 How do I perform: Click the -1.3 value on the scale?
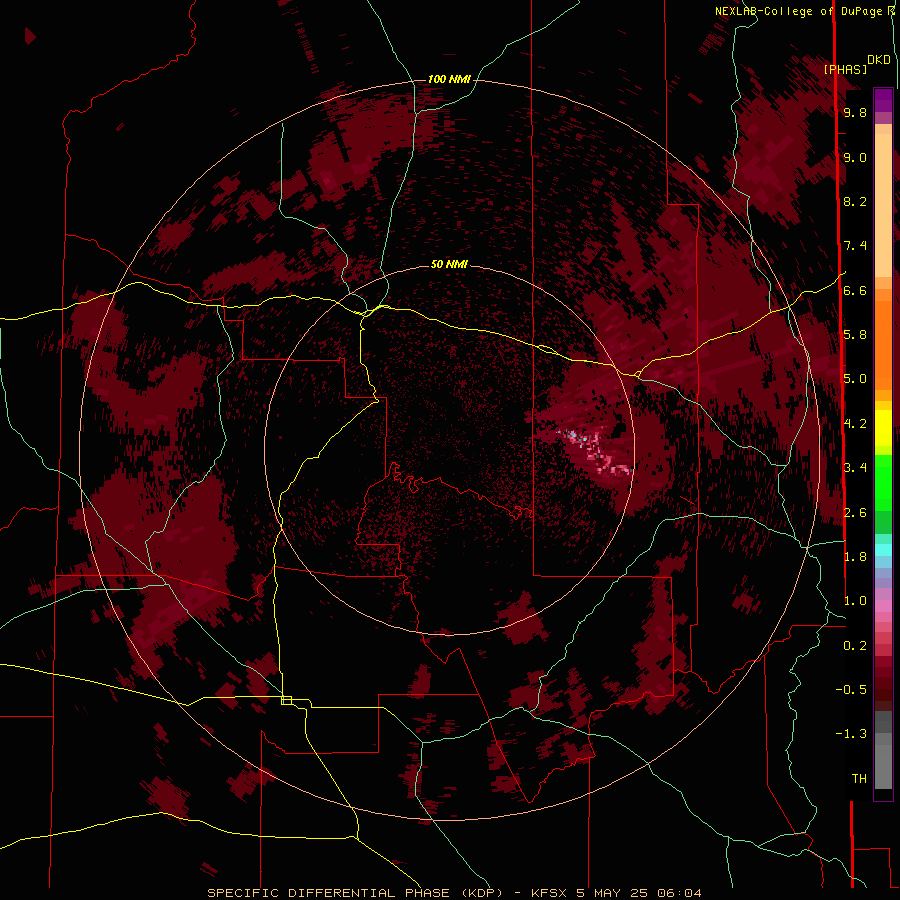coord(851,734)
